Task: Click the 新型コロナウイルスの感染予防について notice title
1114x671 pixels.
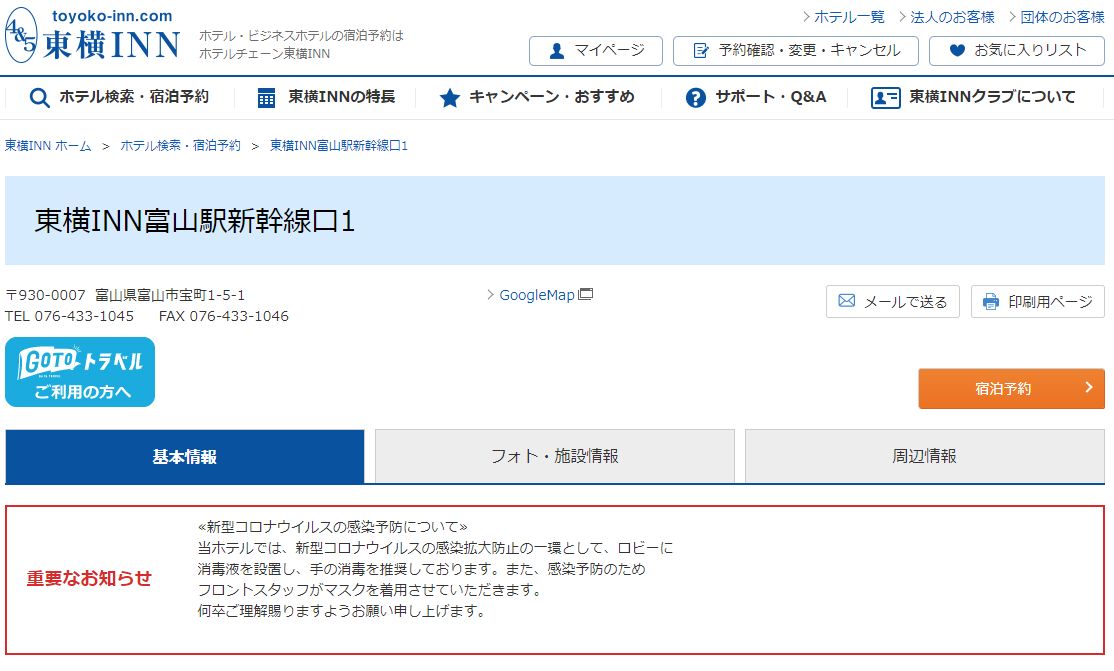Action: tap(332, 527)
